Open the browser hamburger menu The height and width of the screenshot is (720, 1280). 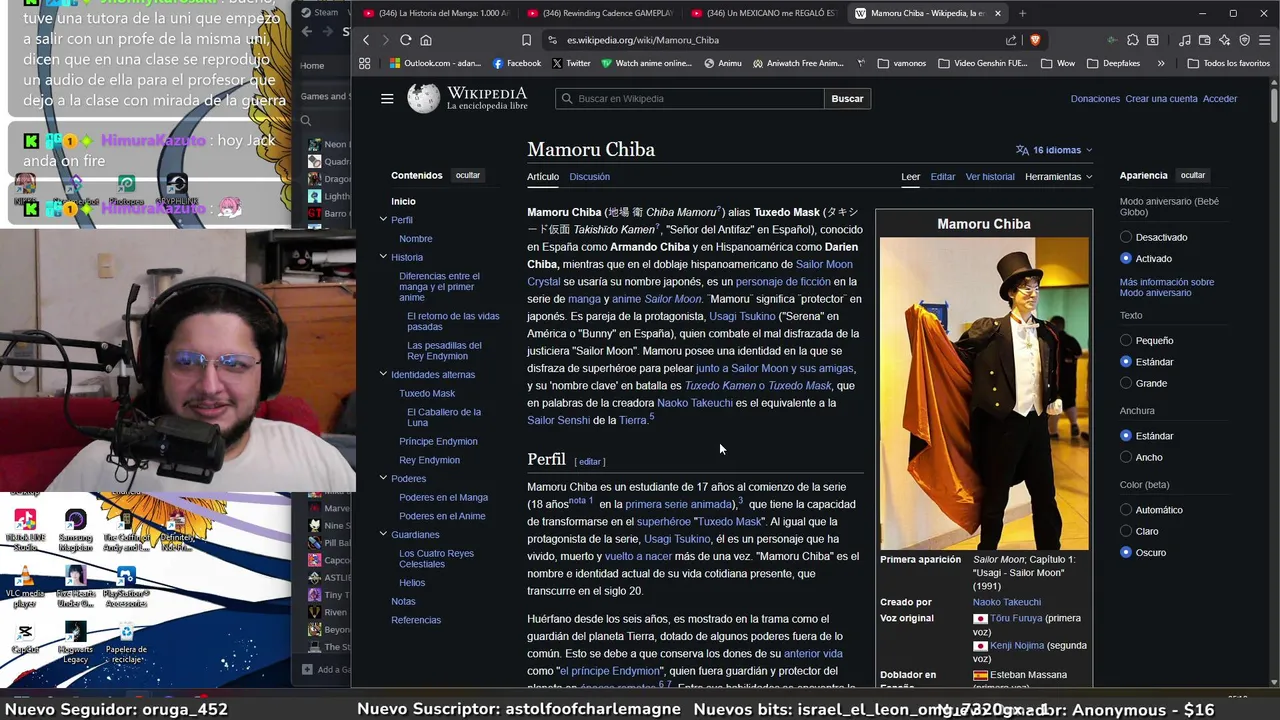point(1265,40)
